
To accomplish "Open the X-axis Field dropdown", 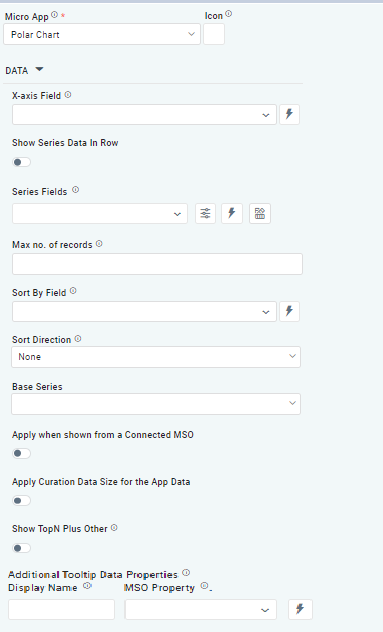I will pos(144,114).
